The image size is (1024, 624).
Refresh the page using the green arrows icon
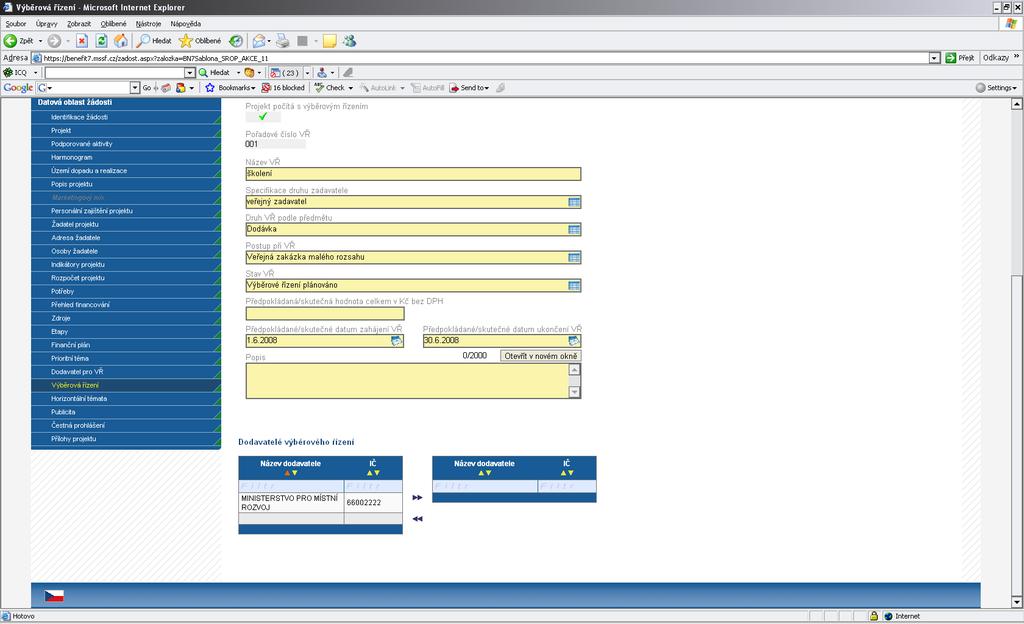pyautogui.click(x=101, y=41)
